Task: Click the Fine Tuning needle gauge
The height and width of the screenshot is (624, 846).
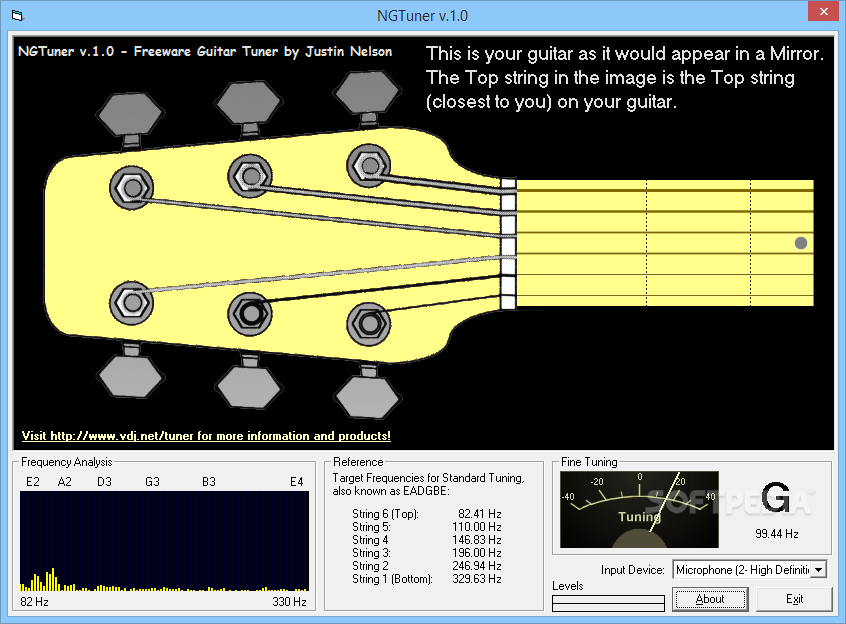Action: click(639, 510)
